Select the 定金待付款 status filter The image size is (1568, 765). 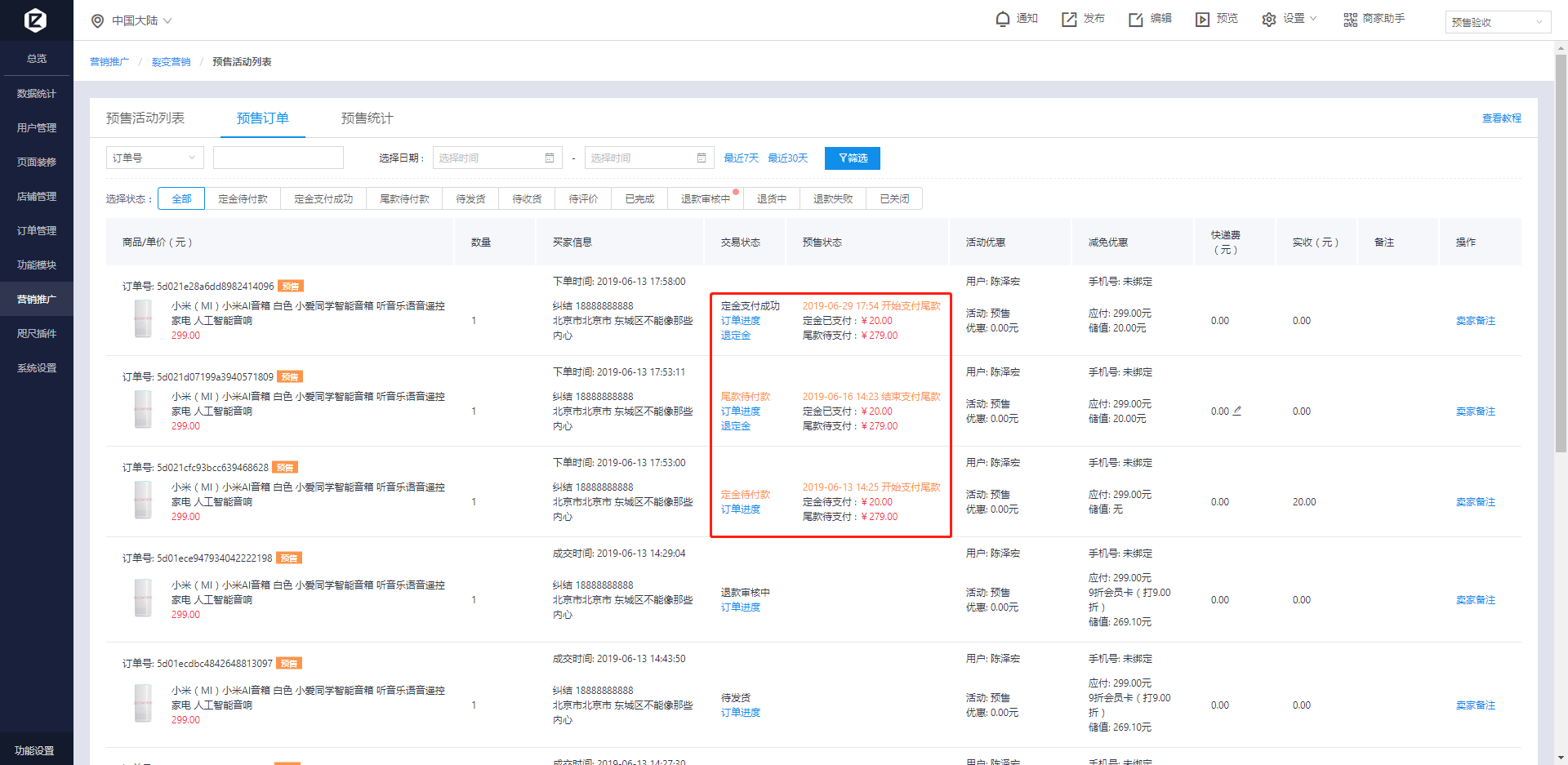[x=243, y=198]
